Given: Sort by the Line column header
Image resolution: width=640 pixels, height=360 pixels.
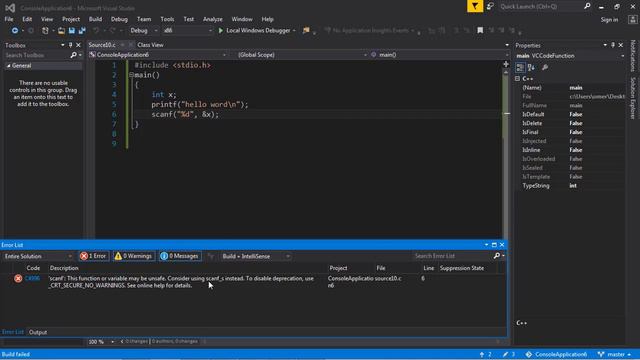Looking at the screenshot, I should pyautogui.click(x=429, y=268).
